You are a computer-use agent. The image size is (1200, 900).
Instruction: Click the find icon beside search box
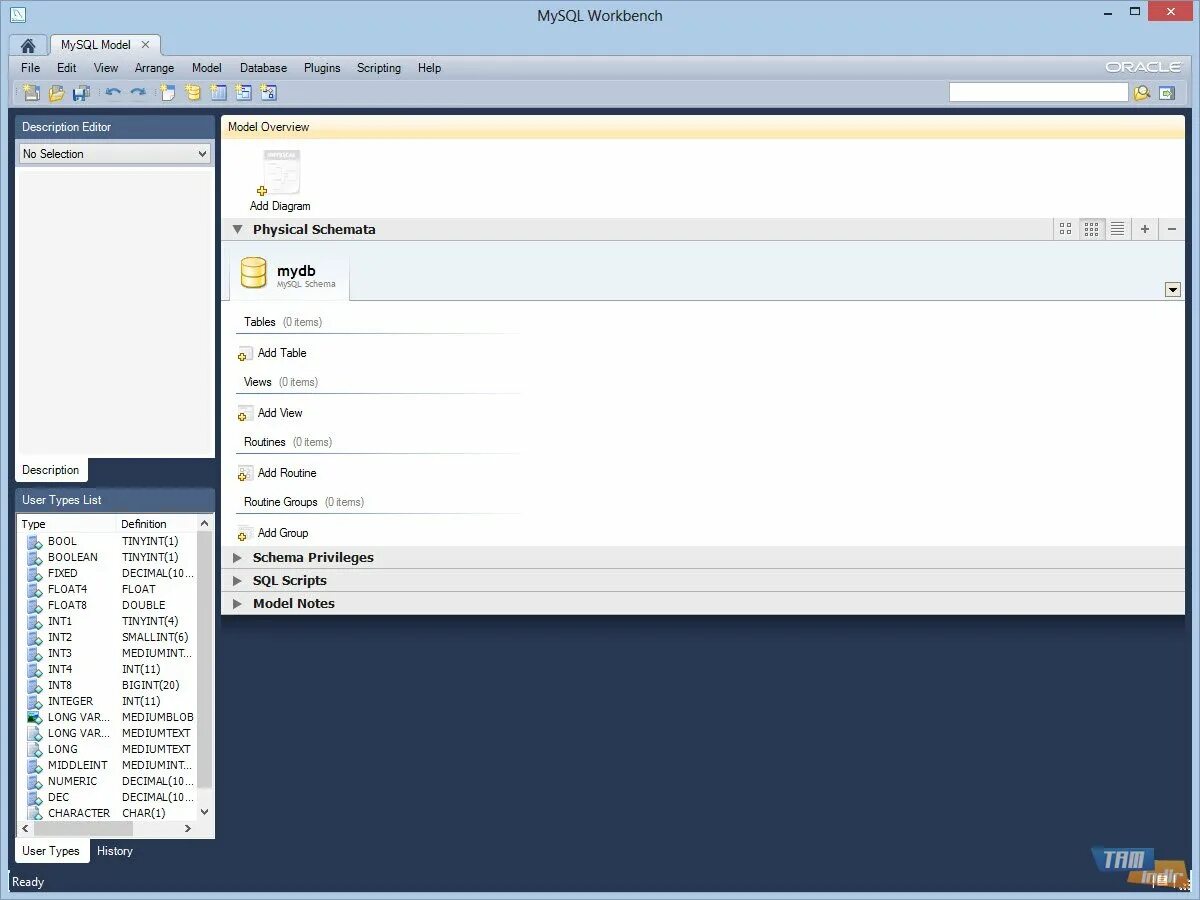point(1141,93)
